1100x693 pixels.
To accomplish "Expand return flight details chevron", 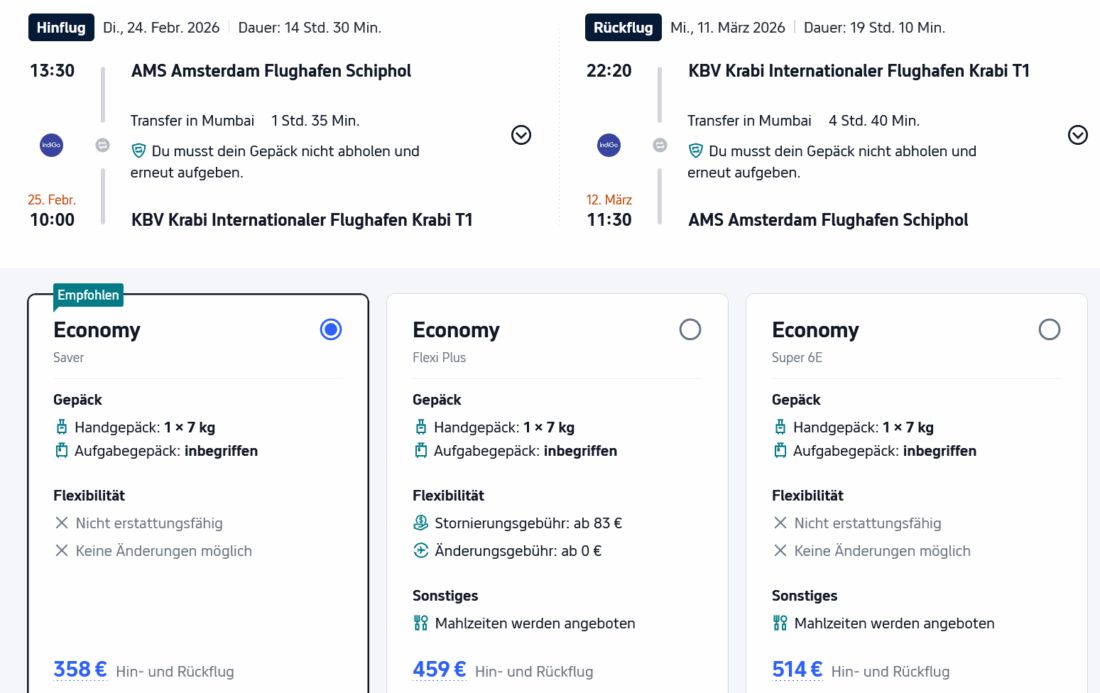I will (x=1078, y=135).
